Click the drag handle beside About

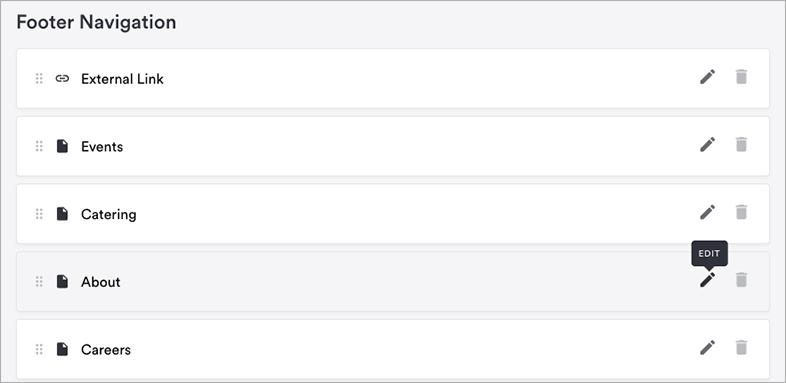[39, 282]
